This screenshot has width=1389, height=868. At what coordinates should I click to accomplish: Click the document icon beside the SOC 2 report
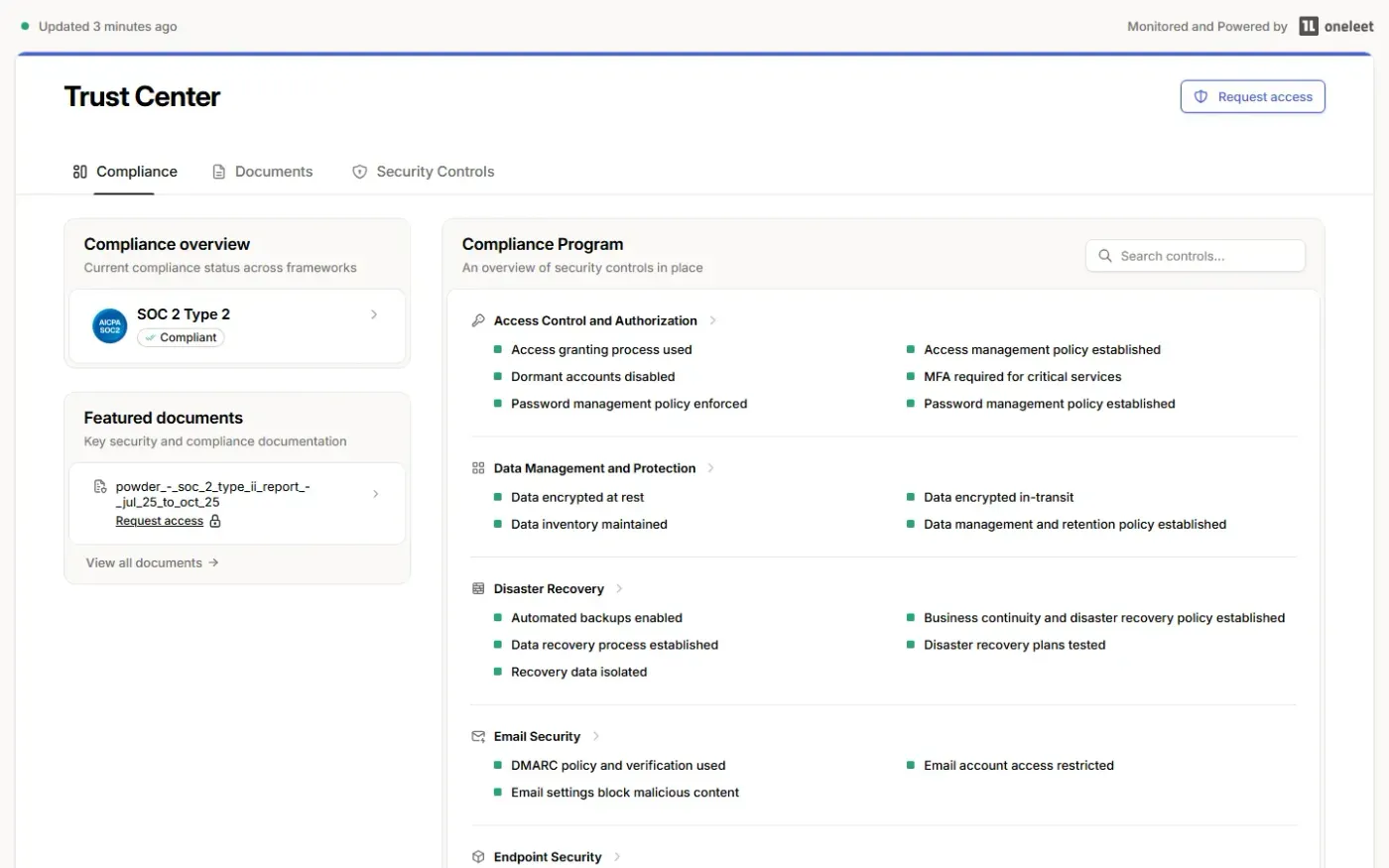coord(100,486)
